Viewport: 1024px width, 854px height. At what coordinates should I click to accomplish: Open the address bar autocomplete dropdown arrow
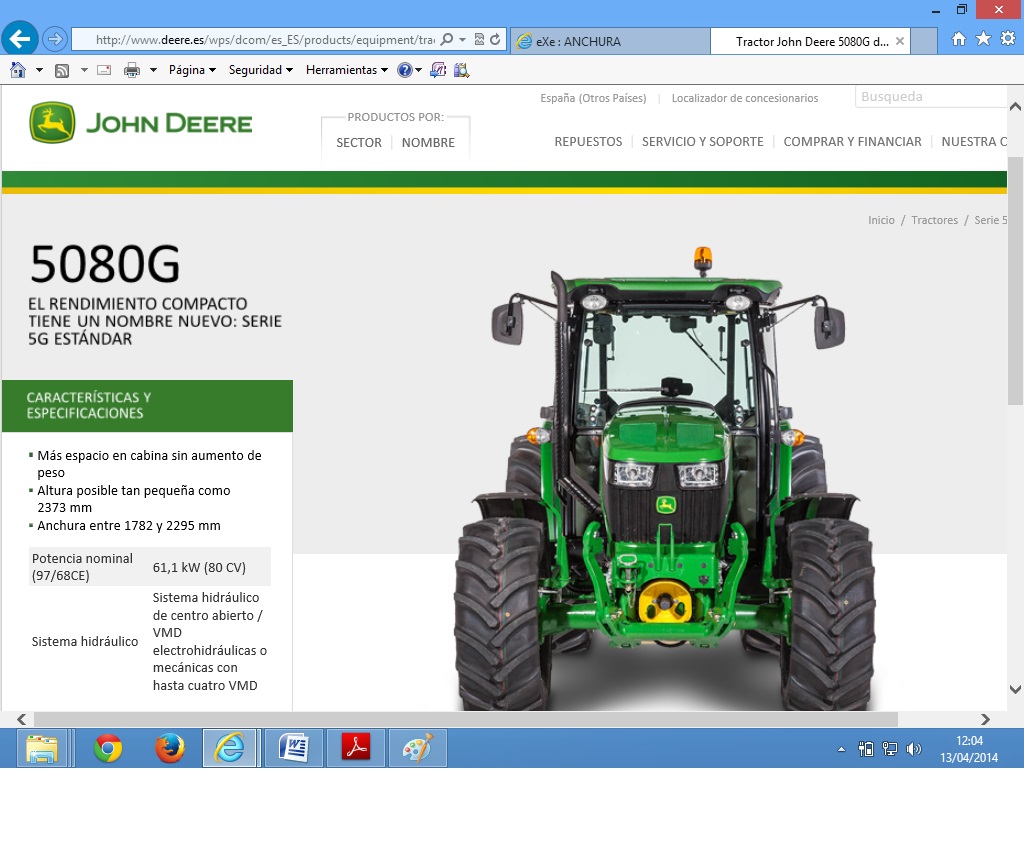(462, 39)
